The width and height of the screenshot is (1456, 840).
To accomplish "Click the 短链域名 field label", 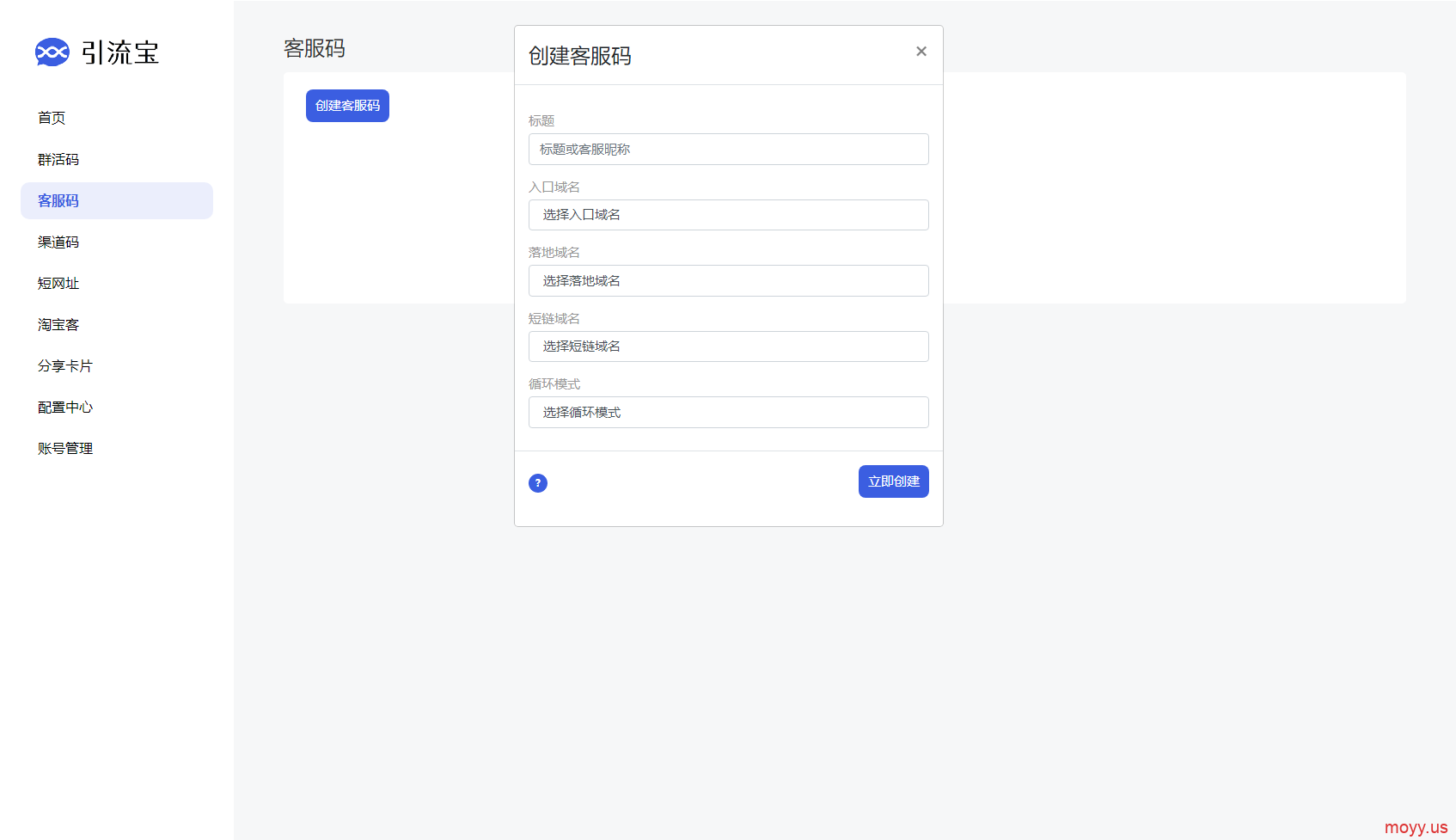I will click(x=554, y=318).
